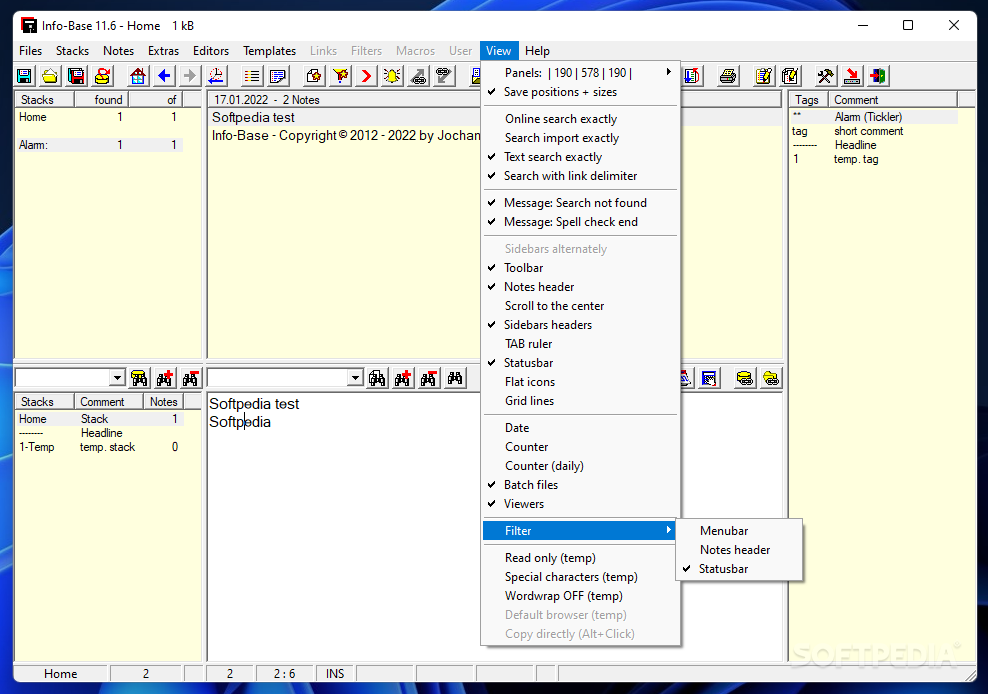
Task: Click the INS status bar indicator
Action: (x=335, y=674)
